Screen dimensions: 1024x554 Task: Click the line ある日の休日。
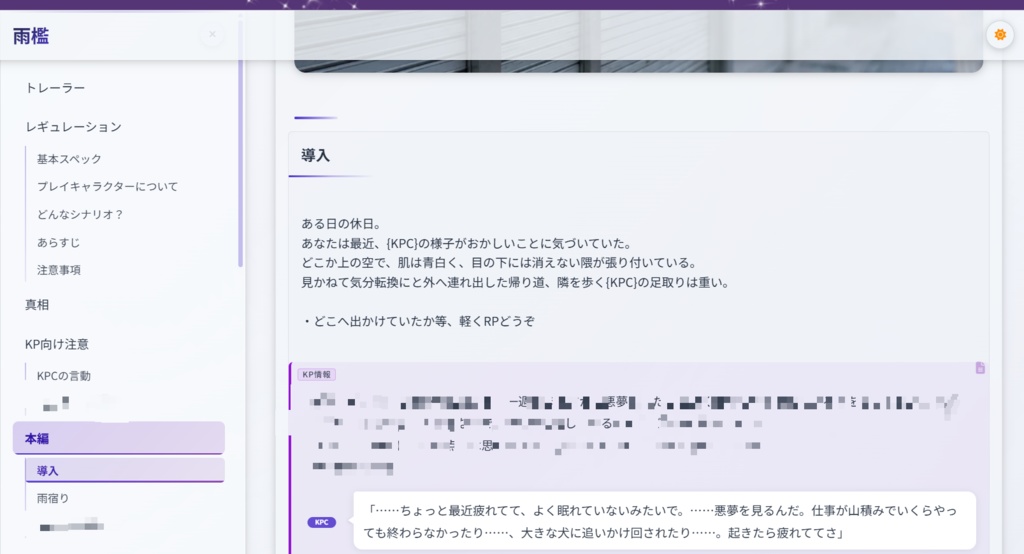341,223
